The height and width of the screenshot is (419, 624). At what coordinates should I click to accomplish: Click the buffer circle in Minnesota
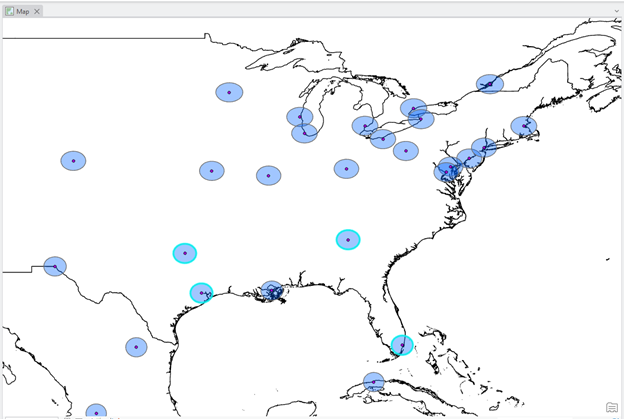pyautogui.click(x=229, y=92)
